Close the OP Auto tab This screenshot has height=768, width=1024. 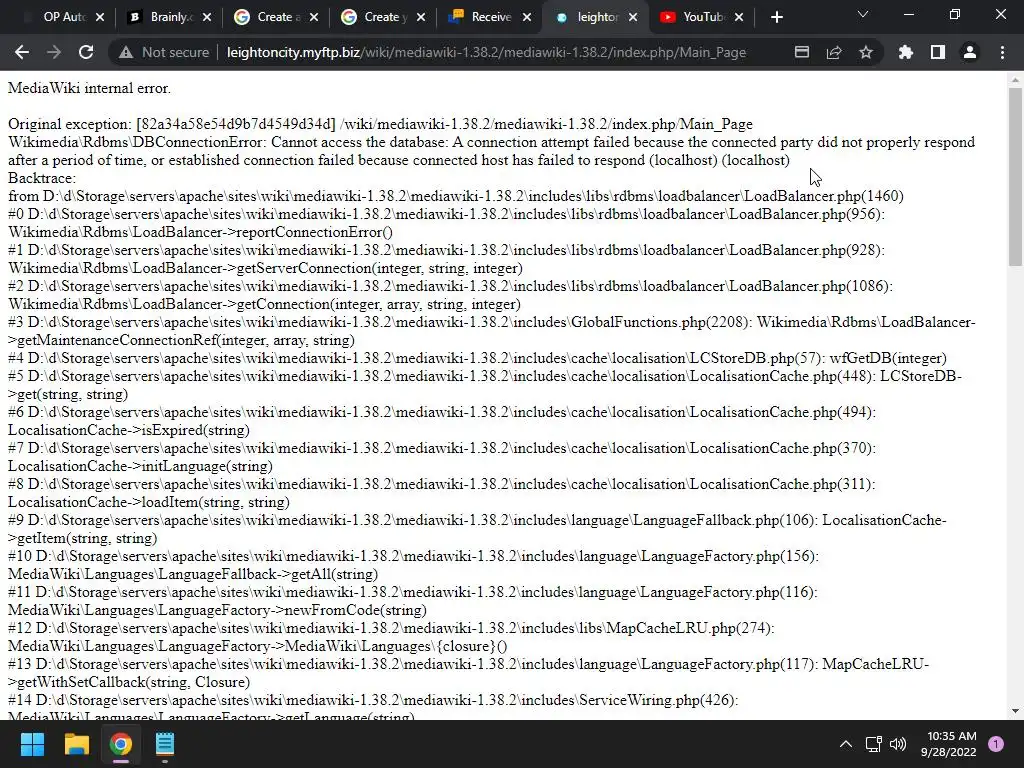point(100,18)
